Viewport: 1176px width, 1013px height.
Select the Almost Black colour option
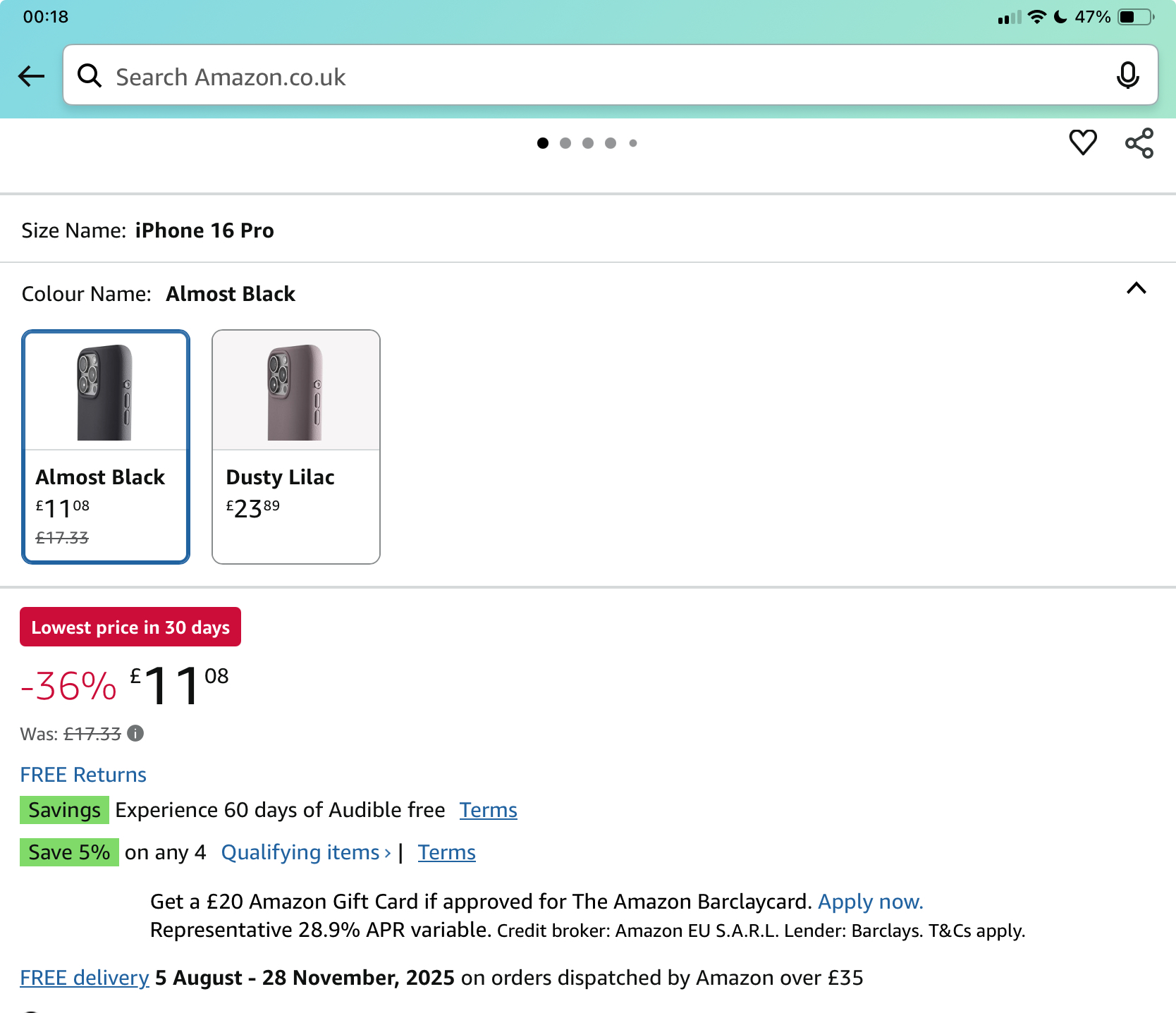click(x=106, y=447)
